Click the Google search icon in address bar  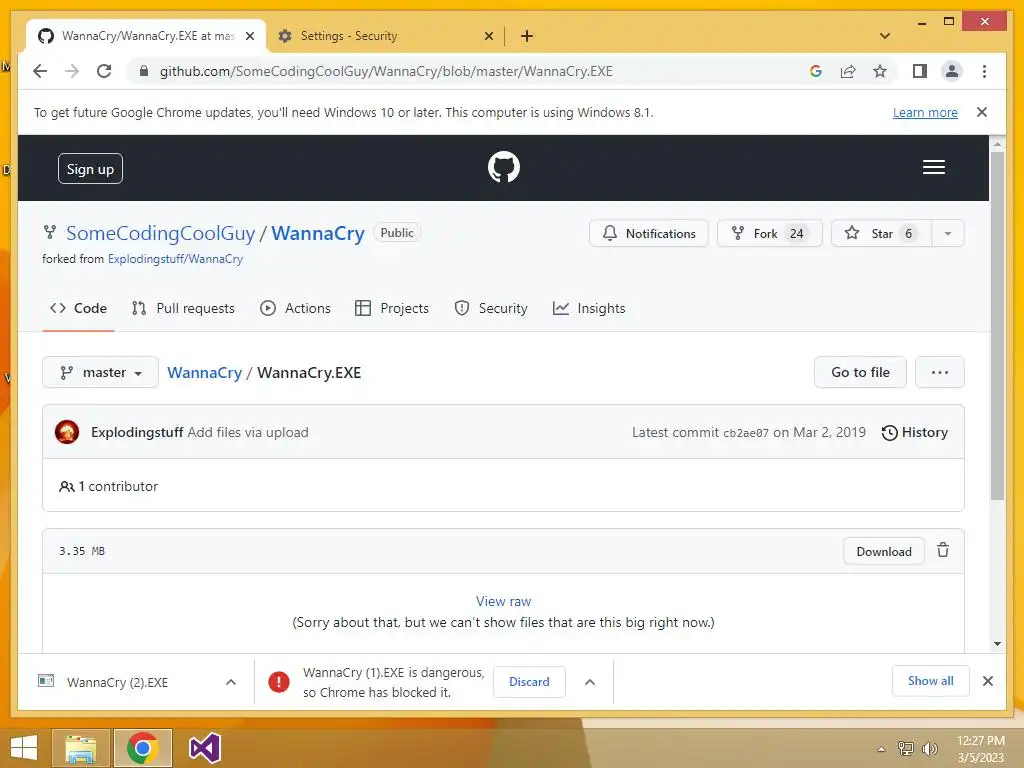point(816,71)
